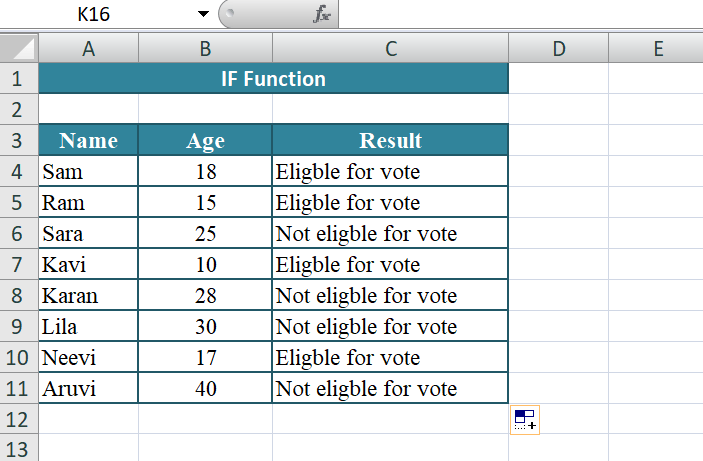Select row 1 header

coord(18,79)
